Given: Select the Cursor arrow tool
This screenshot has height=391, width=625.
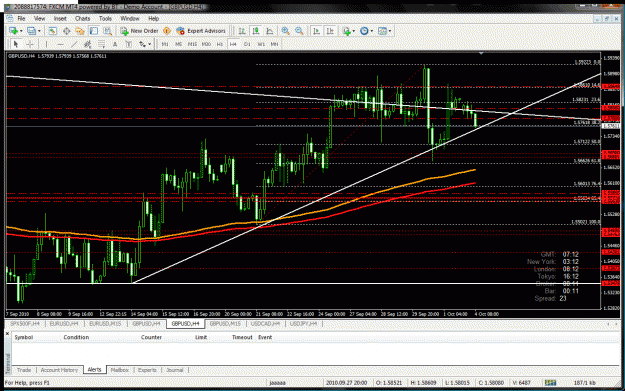Looking at the screenshot, I should pyautogui.click(x=16, y=44).
